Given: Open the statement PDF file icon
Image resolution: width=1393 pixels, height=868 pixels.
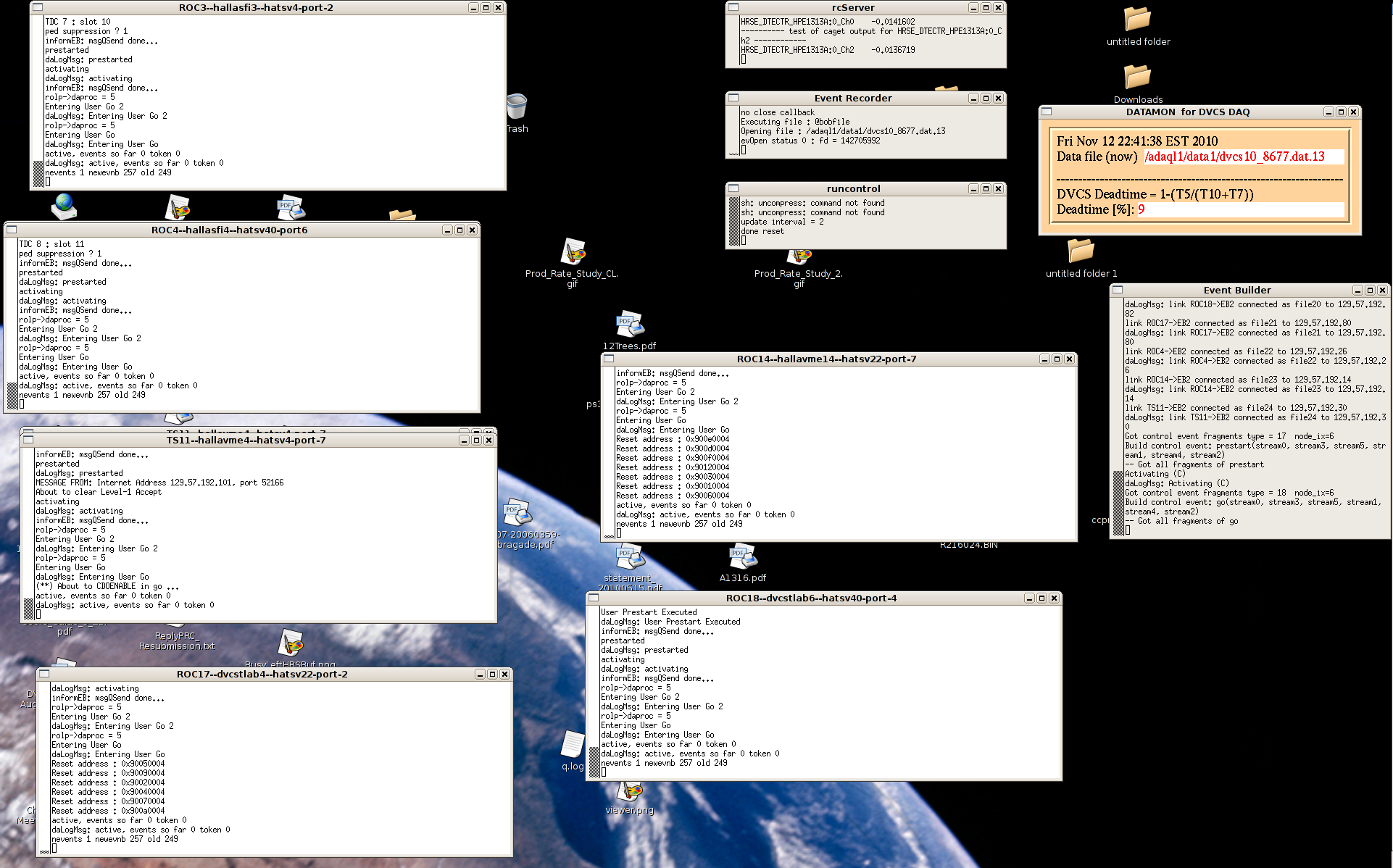Looking at the screenshot, I should pos(630,556).
